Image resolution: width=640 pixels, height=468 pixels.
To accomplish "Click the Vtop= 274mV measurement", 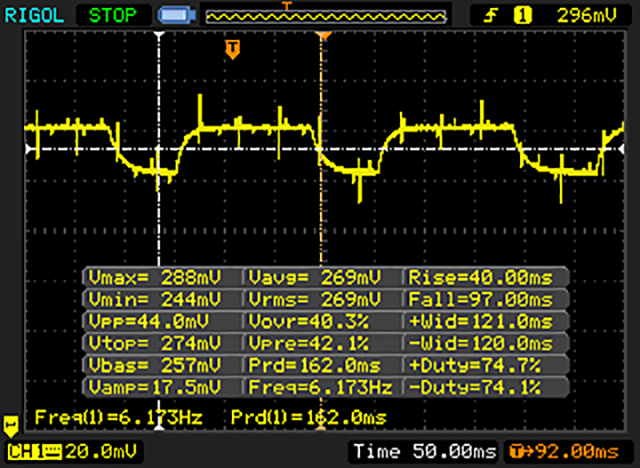I will pos(155,343).
